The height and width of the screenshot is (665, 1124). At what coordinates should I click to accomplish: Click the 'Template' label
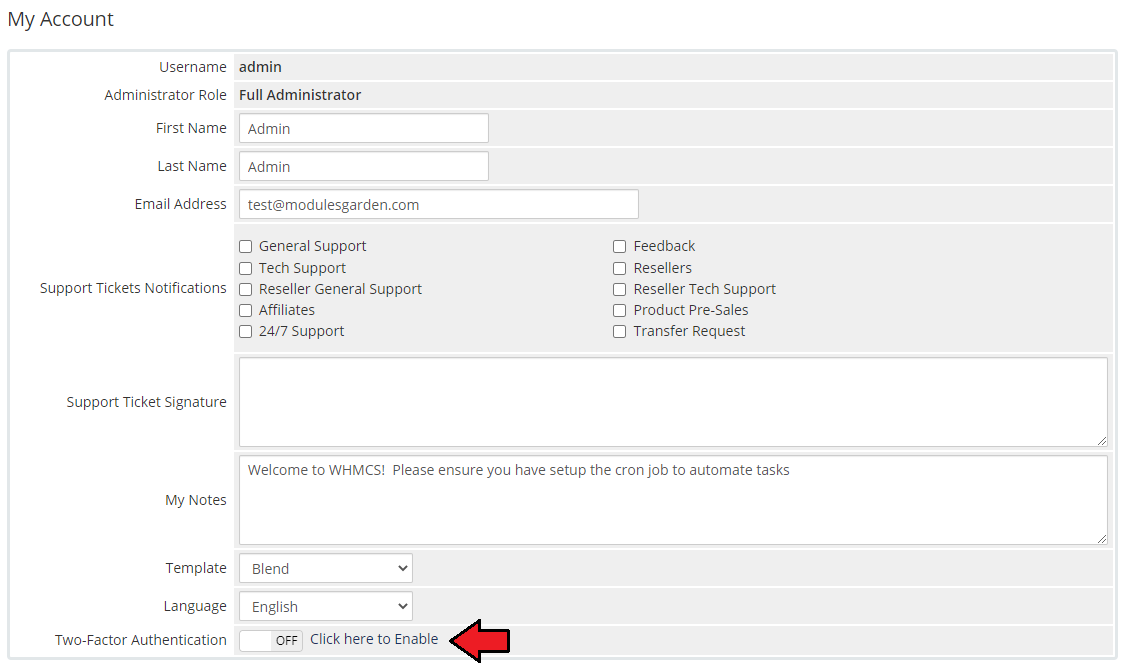coord(196,568)
